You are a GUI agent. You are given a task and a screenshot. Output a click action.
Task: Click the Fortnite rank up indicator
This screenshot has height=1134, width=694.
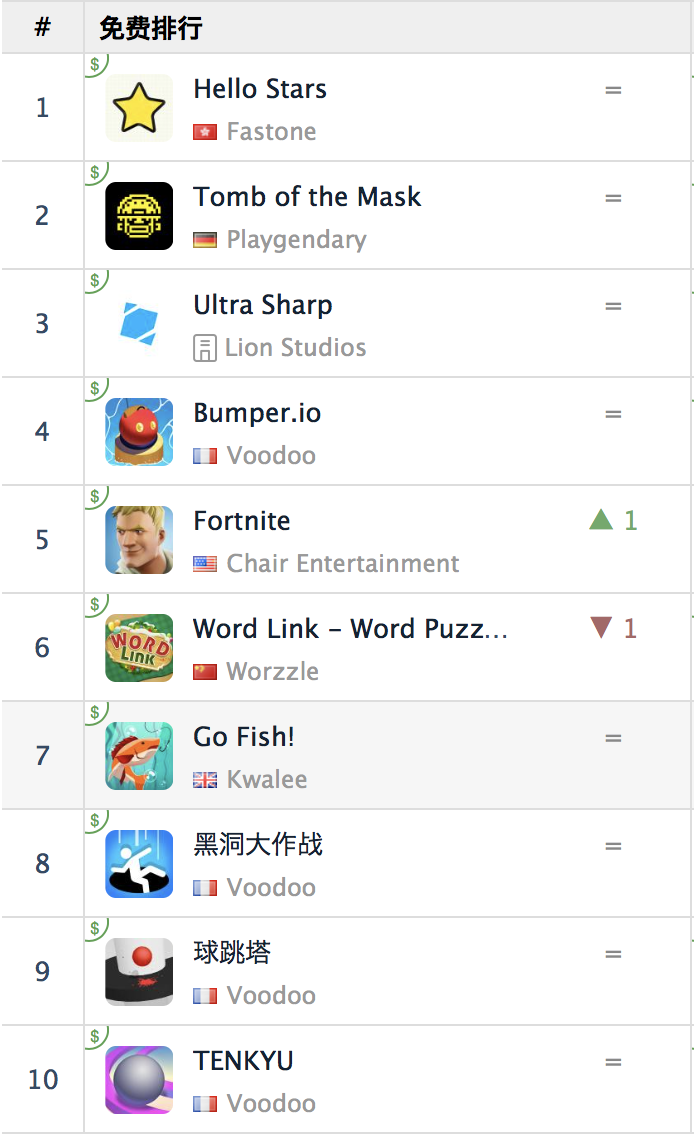613,520
